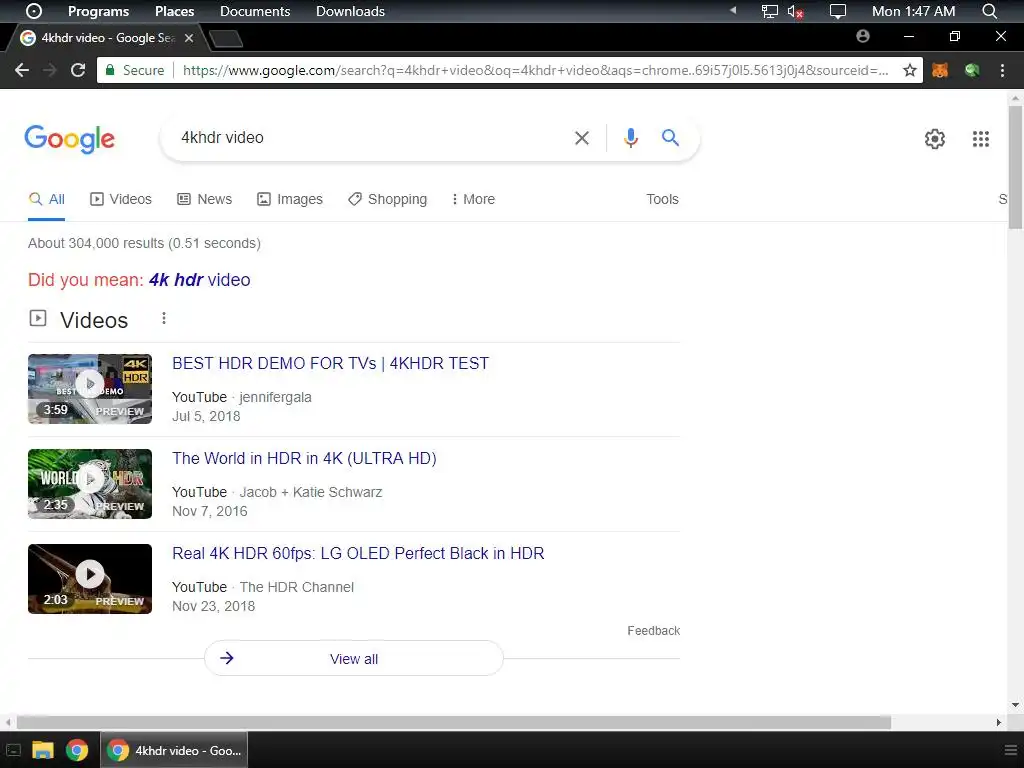Image resolution: width=1024 pixels, height=768 pixels.
Task: Bookmark this page with the star icon
Action: 909,70
